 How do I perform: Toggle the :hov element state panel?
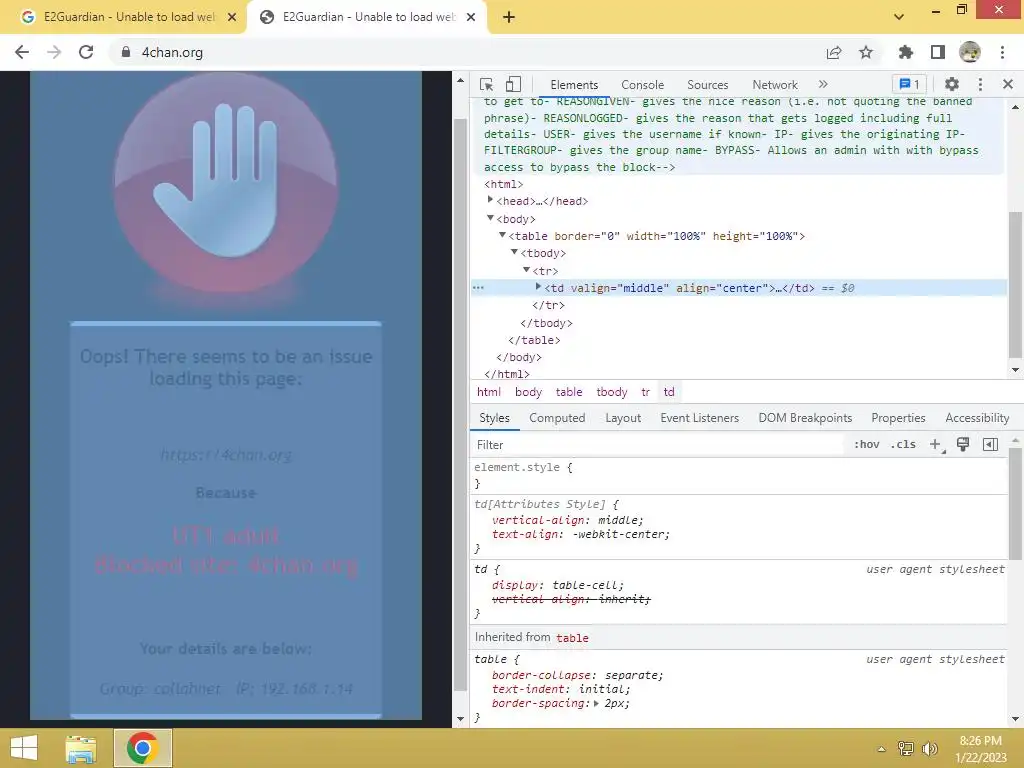click(x=867, y=445)
